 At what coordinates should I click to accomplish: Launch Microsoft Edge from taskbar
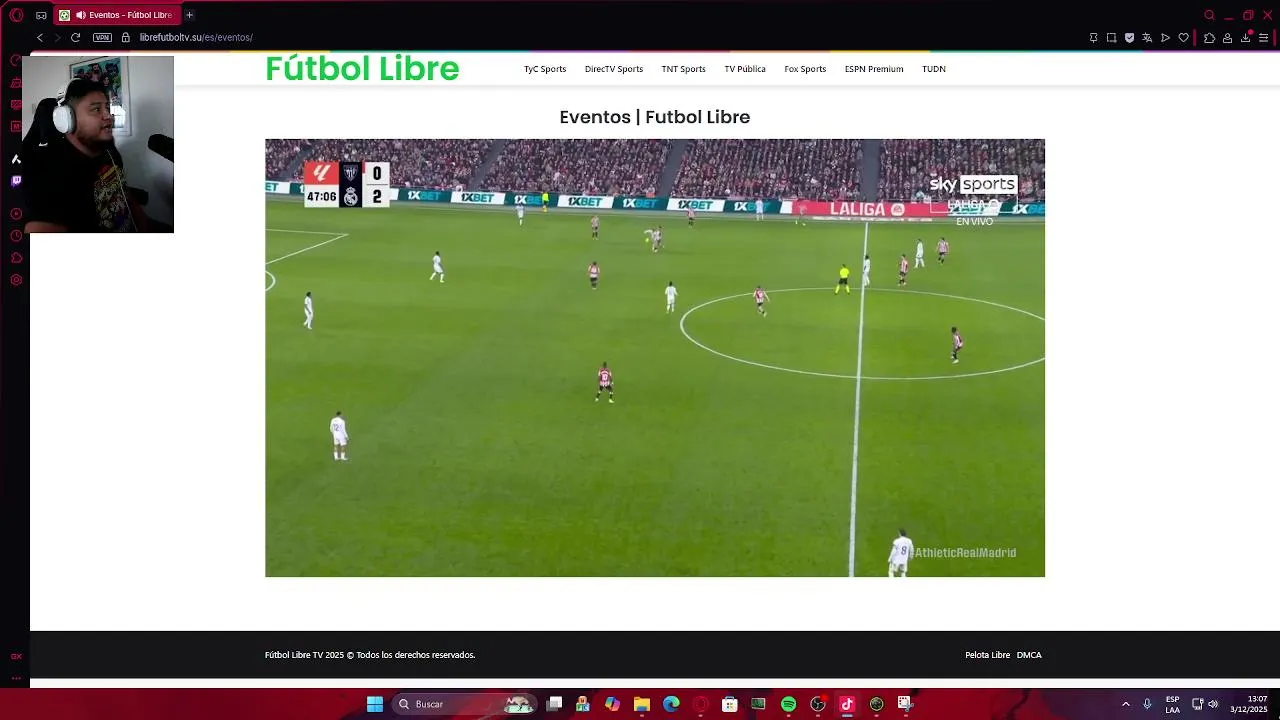pos(671,704)
